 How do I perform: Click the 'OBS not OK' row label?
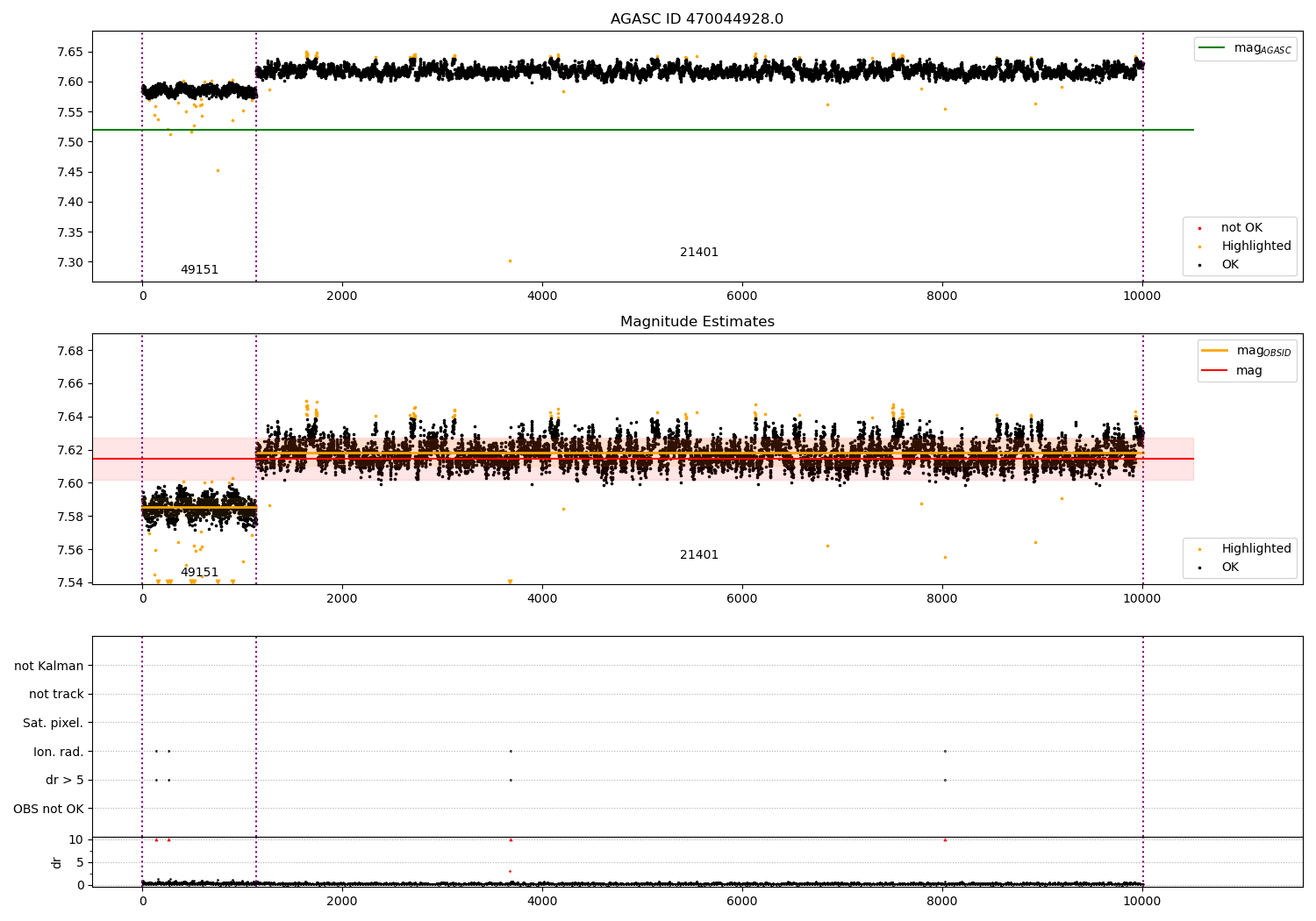click(48, 809)
